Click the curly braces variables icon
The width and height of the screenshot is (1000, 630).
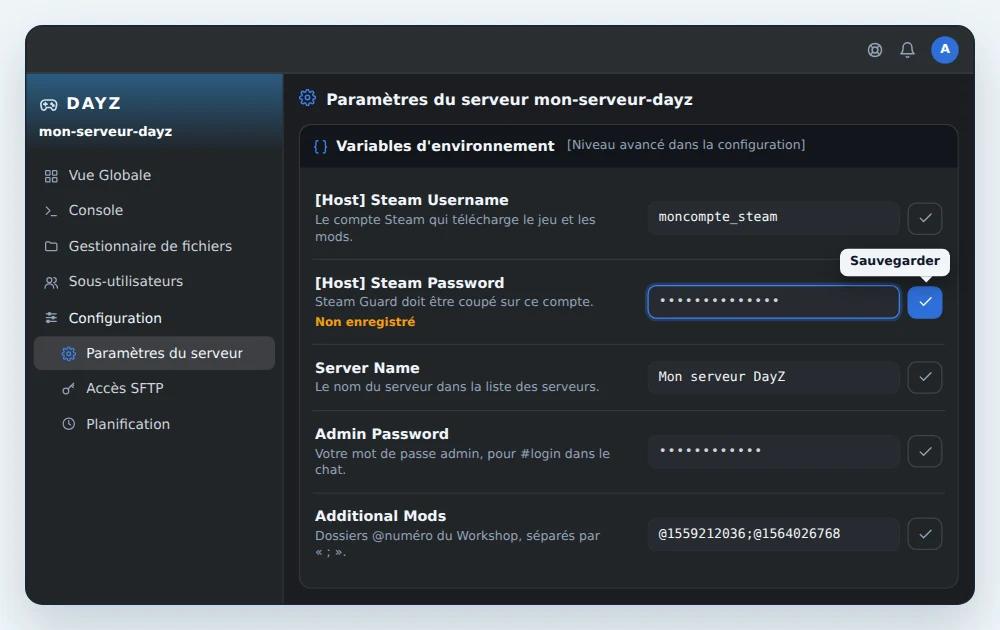[321, 147]
